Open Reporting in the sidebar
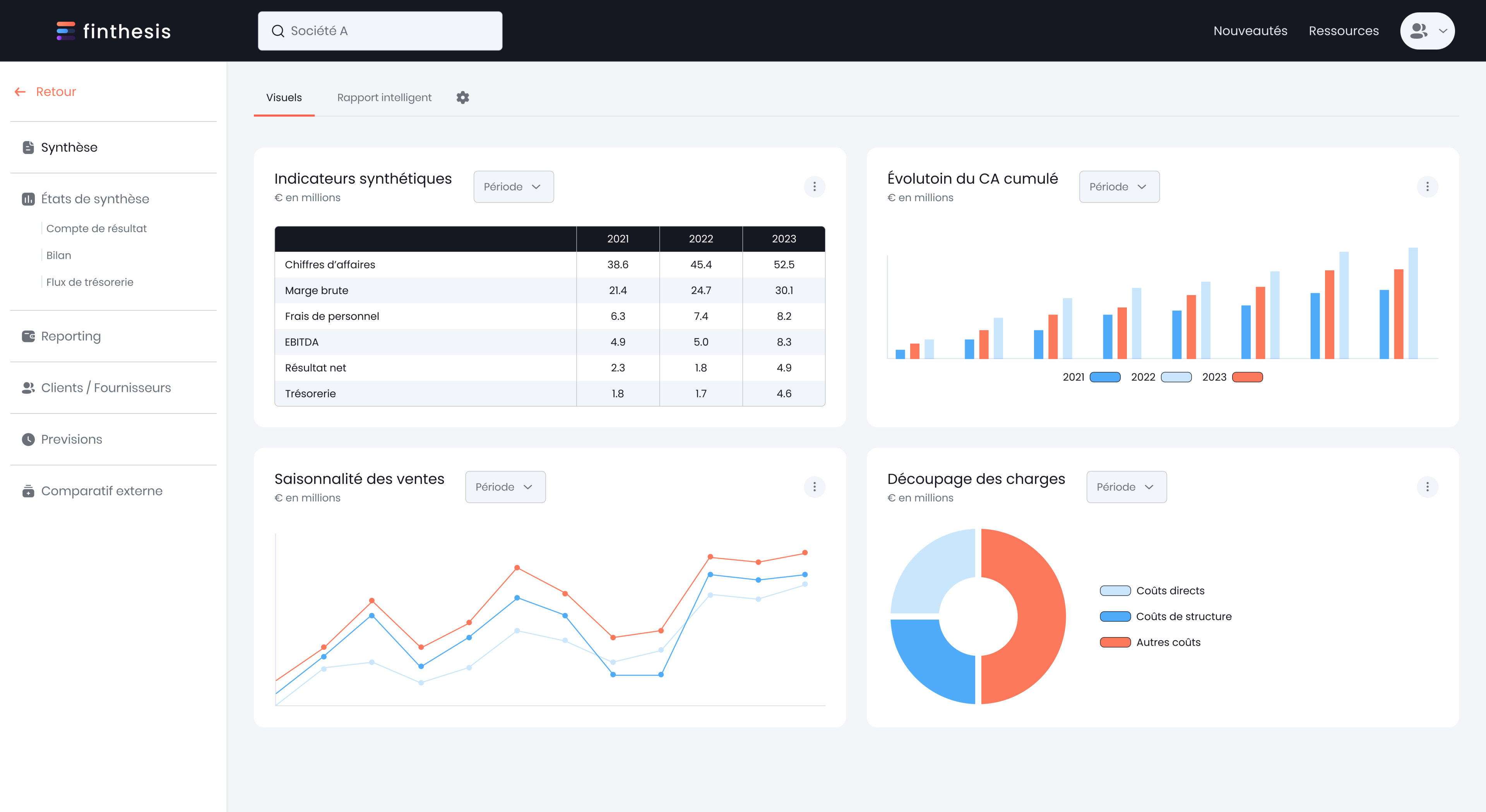The height and width of the screenshot is (812, 1486). [x=71, y=336]
